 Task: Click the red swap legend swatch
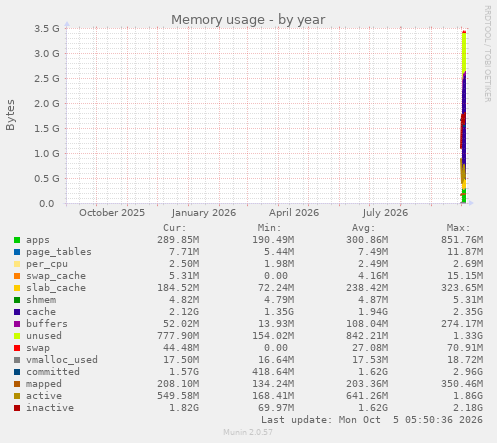(x=17, y=348)
